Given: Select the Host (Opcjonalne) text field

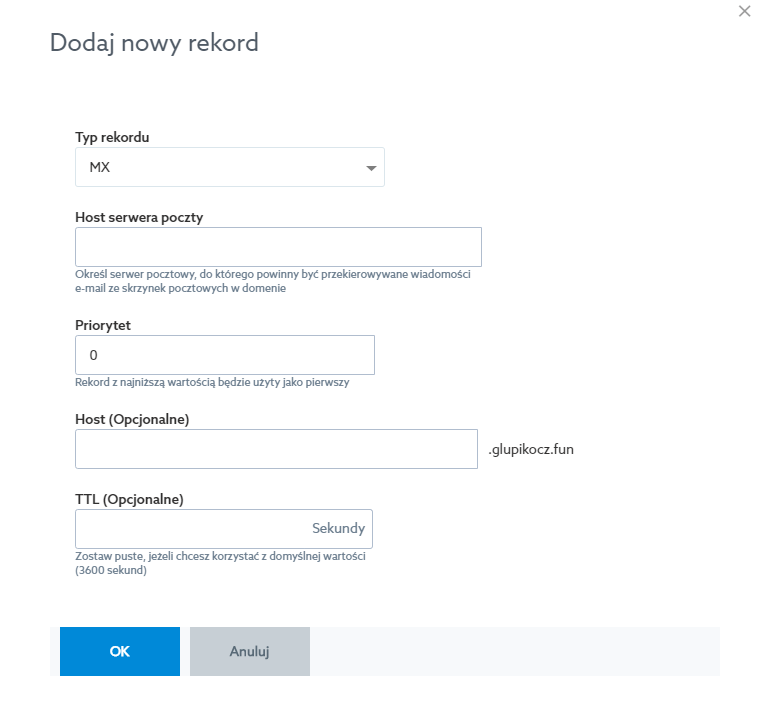Looking at the screenshot, I should 276,449.
